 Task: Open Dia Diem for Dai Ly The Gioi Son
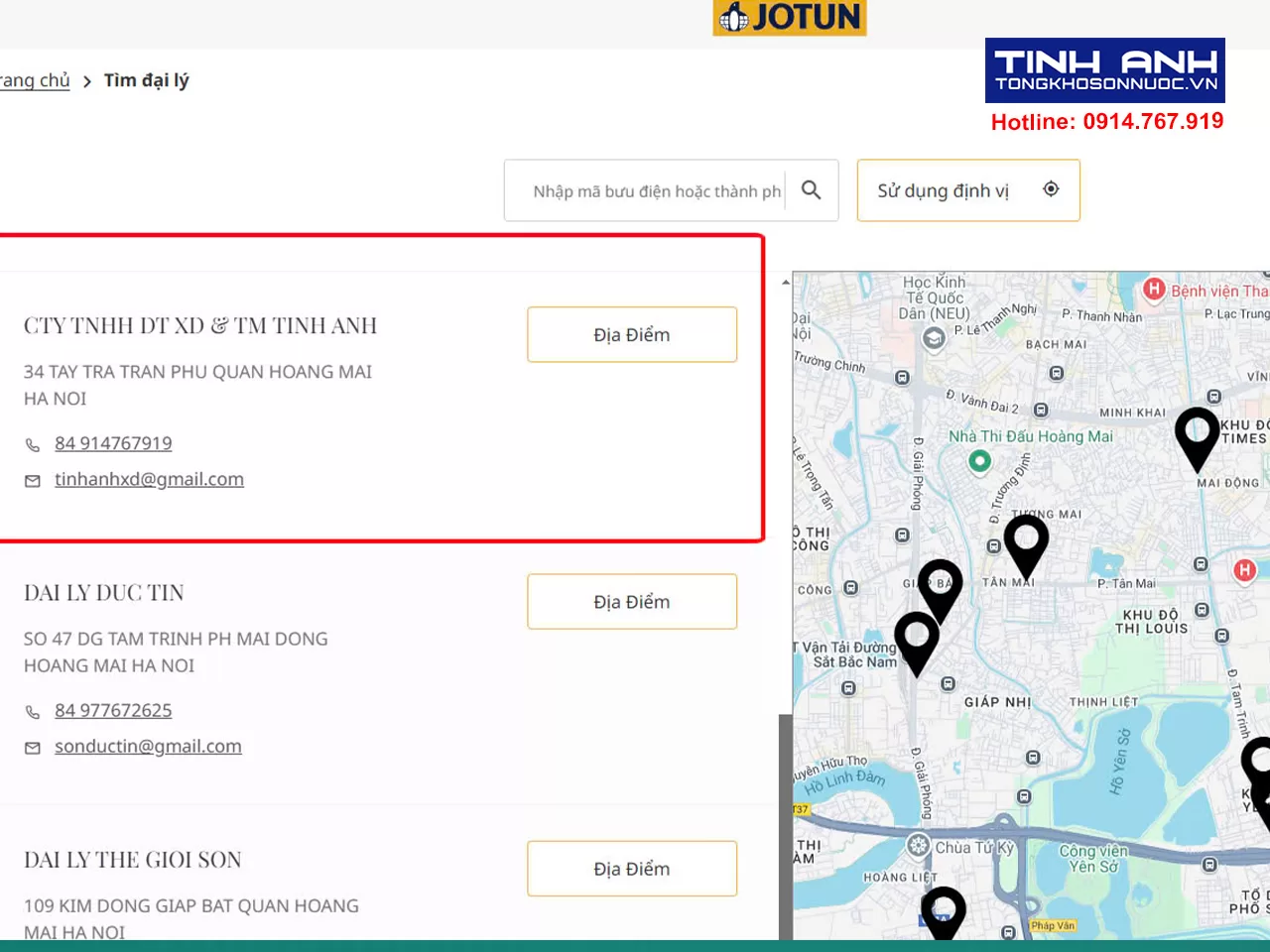click(x=632, y=869)
